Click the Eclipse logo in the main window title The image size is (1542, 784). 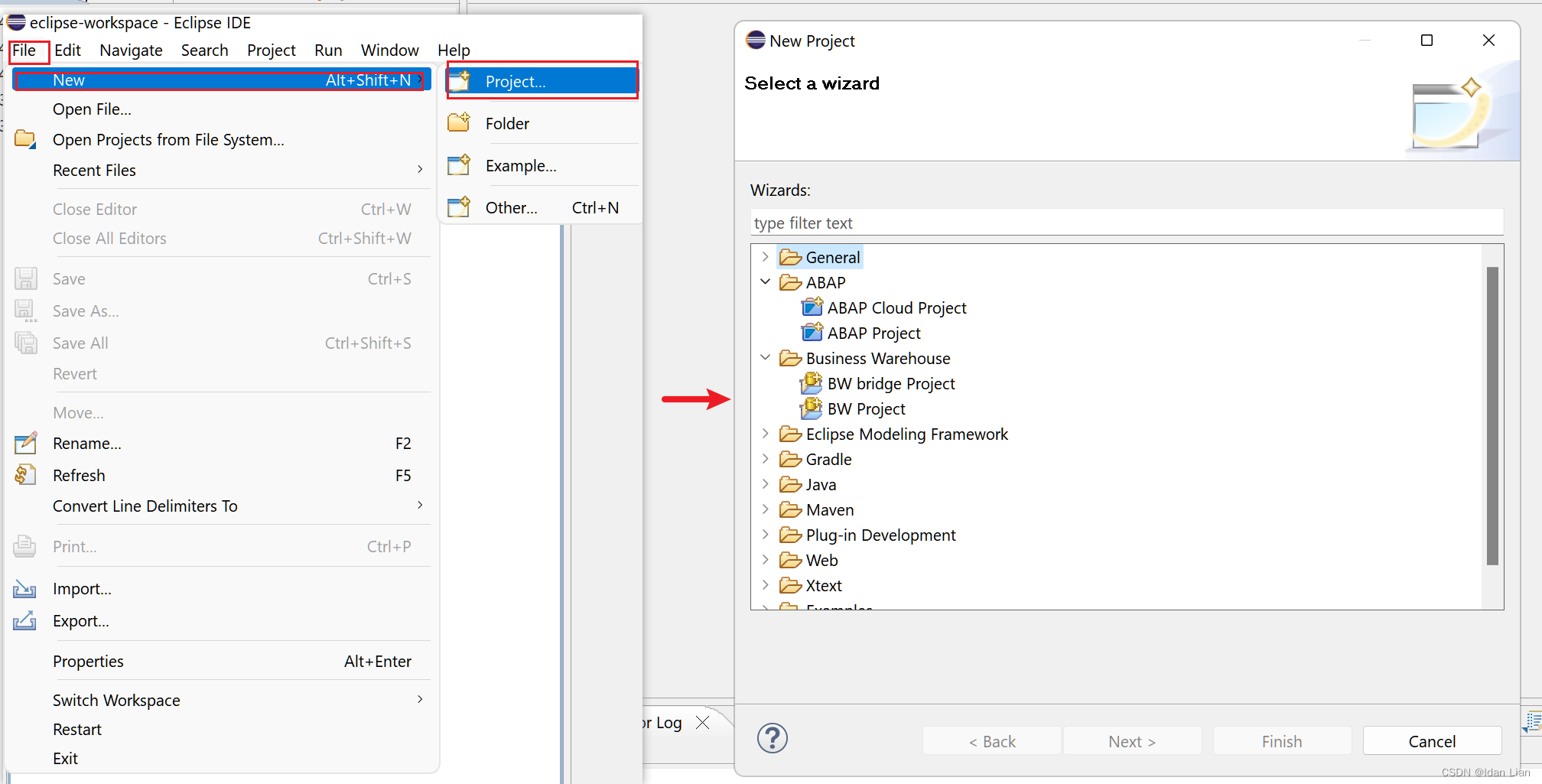pos(17,23)
